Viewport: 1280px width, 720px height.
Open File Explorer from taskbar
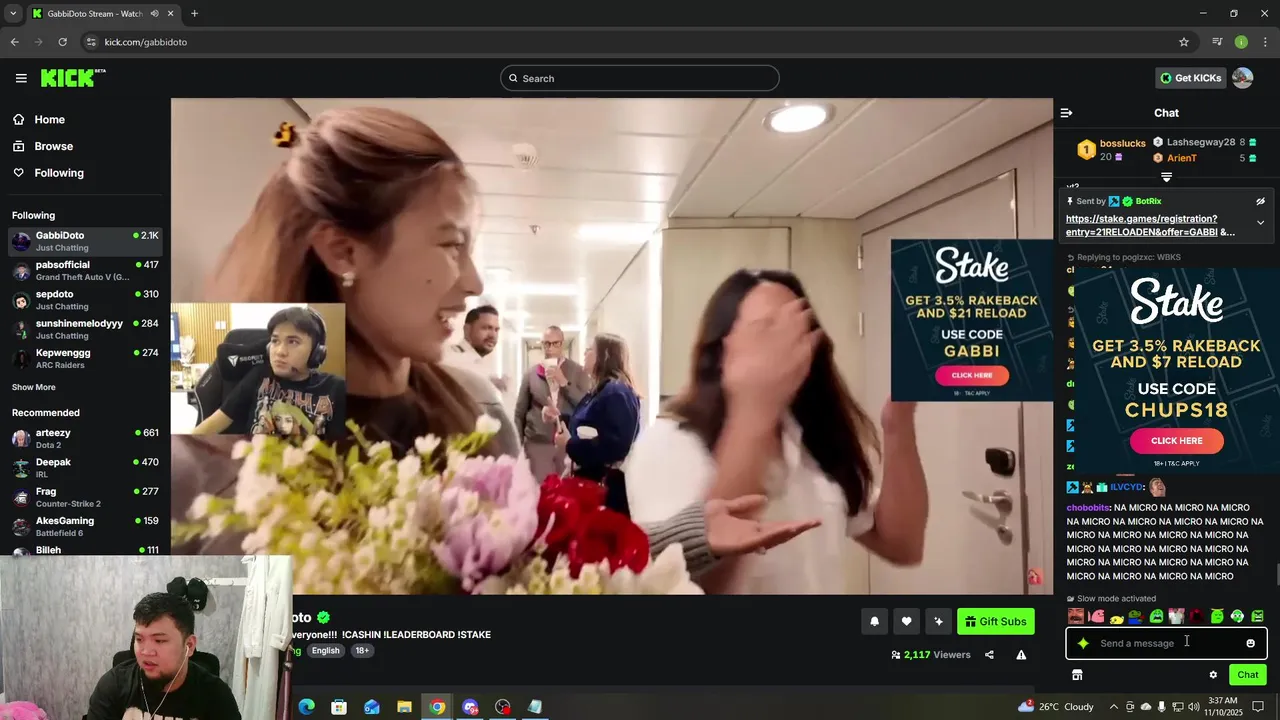(x=404, y=707)
